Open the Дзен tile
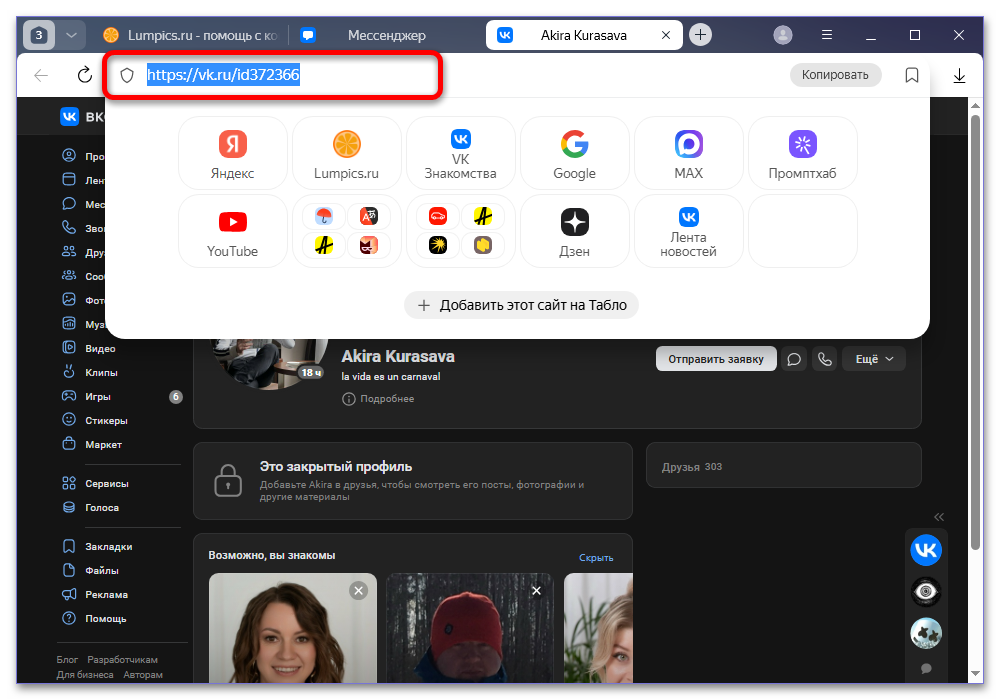Screen dimensions: 1000x700 (x=575, y=231)
